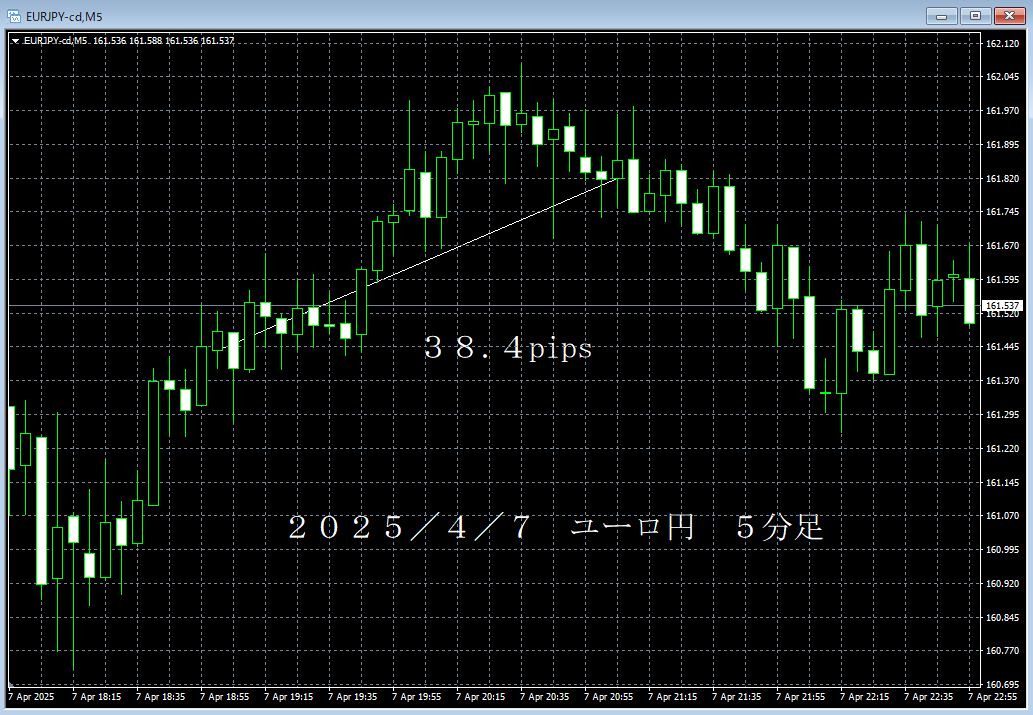Click the 7 Apr 20:15 time label

click(480, 697)
